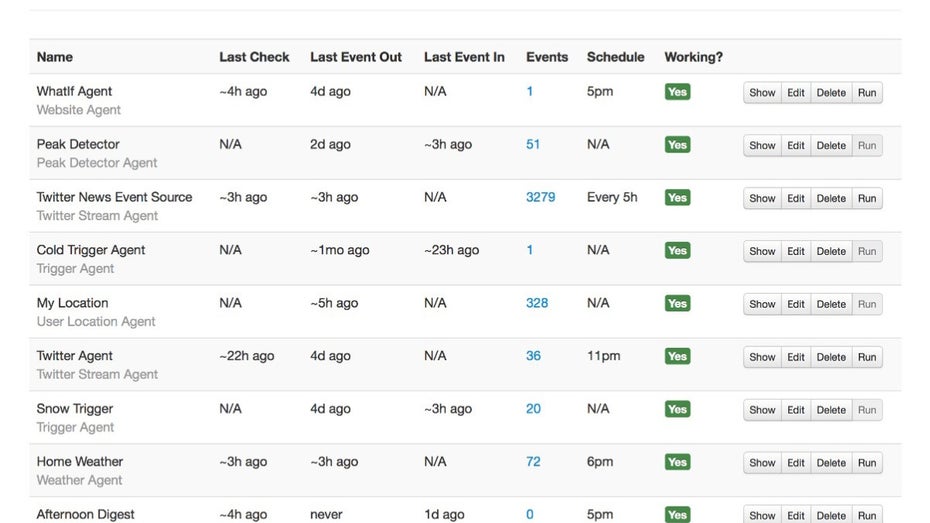Click the Working? column header
930x523 pixels.
pos(693,57)
